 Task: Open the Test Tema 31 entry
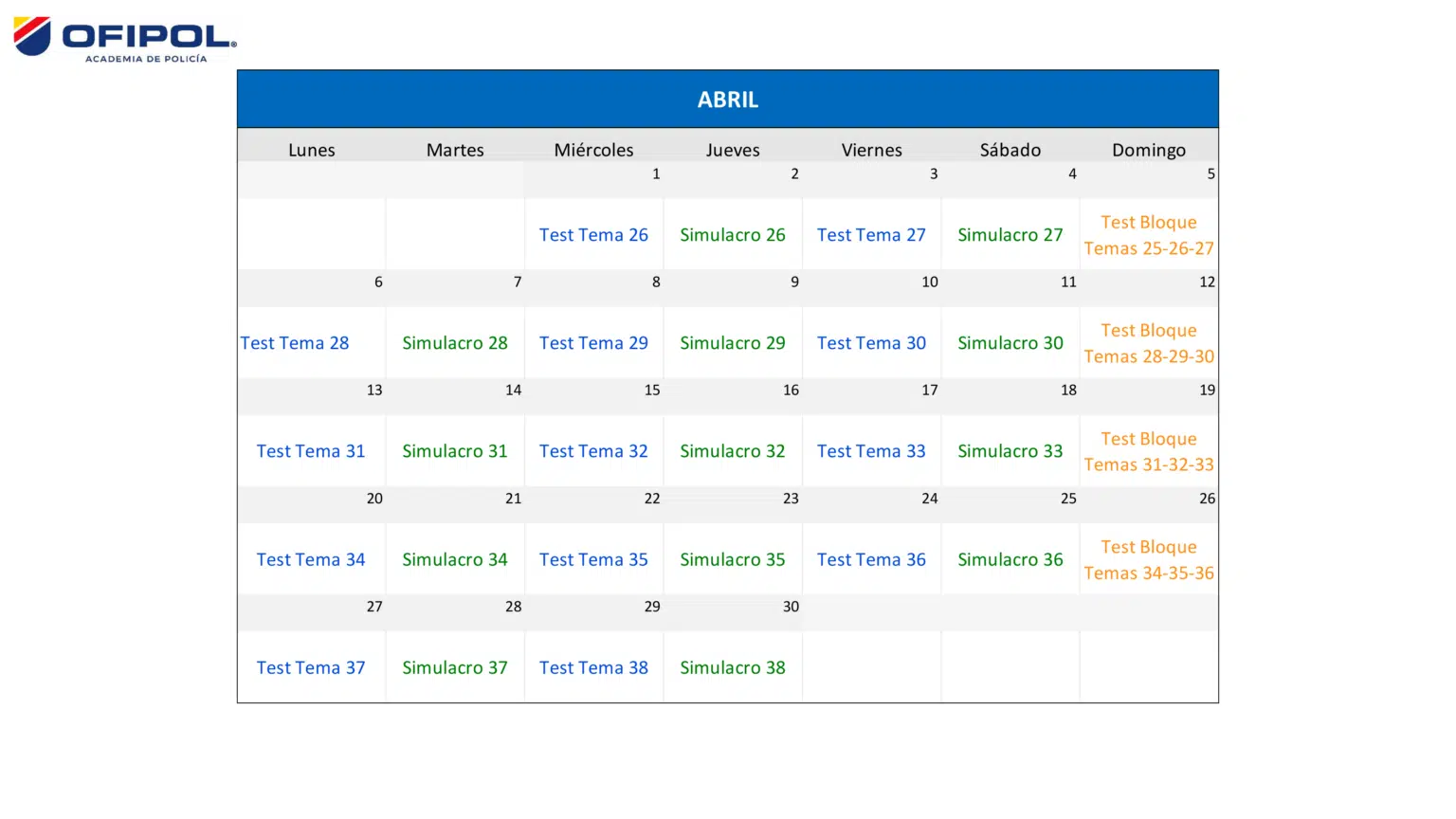pyautogui.click(x=310, y=451)
